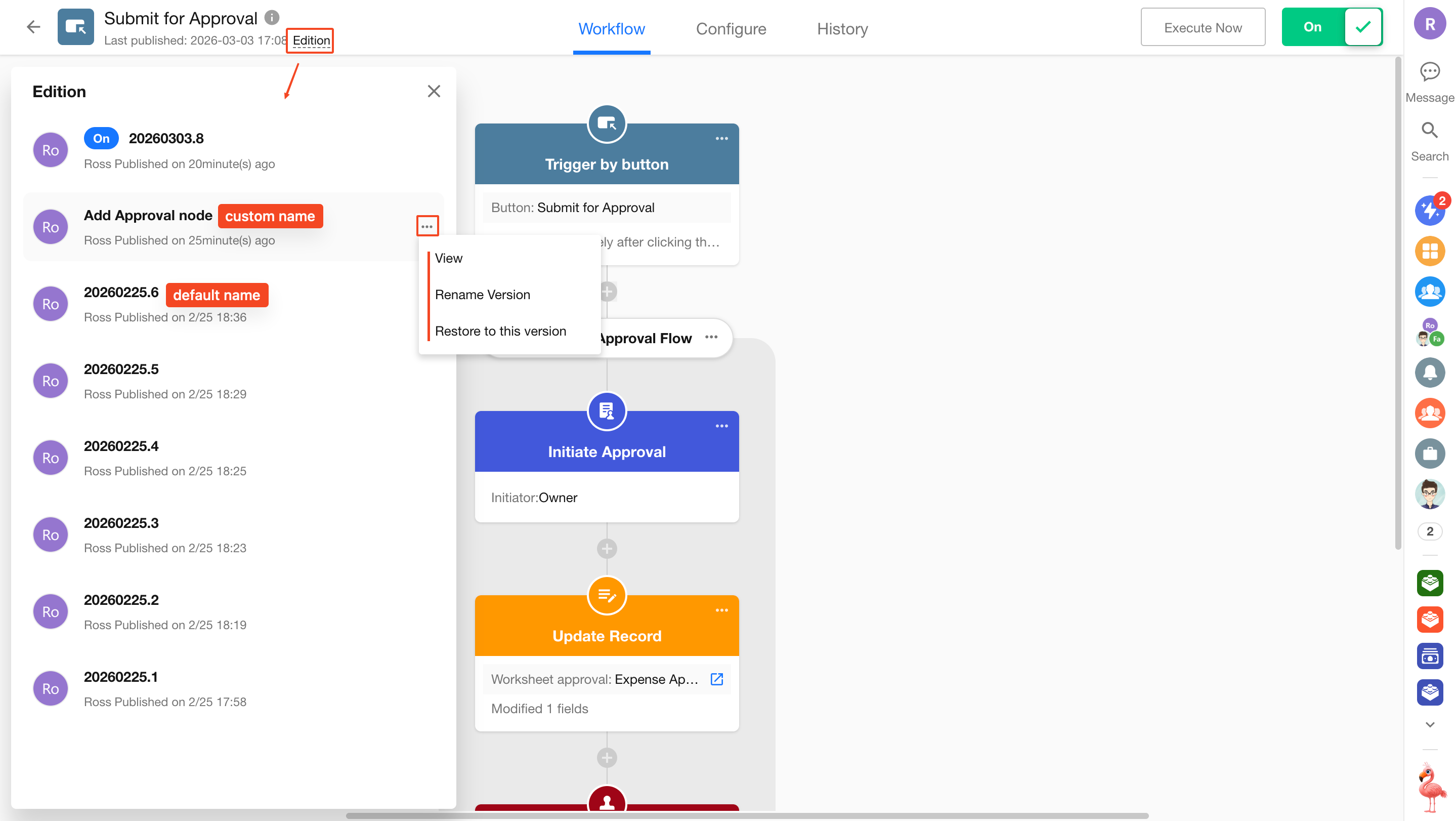Select Rename Version from the context menu
The height and width of the screenshot is (821, 1456).
tap(482, 295)
